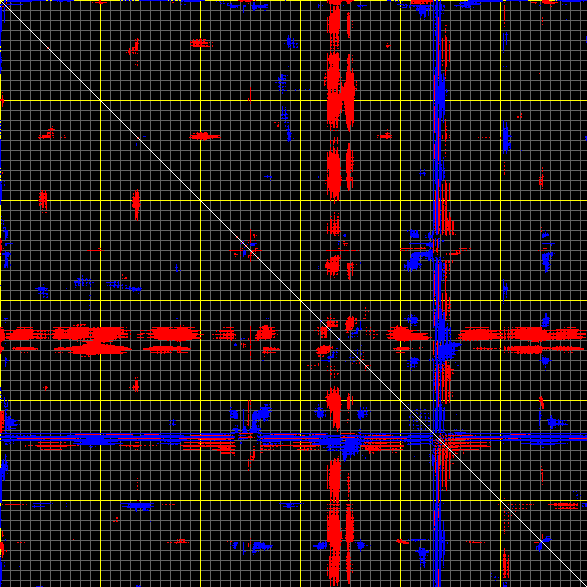Image resolution: width=587 pixels, height=587 pixels.
Task: Click the tall blue cluster beside the rightmost yellow vertical line
Action: pyautogui.click(x=506, y=137)
